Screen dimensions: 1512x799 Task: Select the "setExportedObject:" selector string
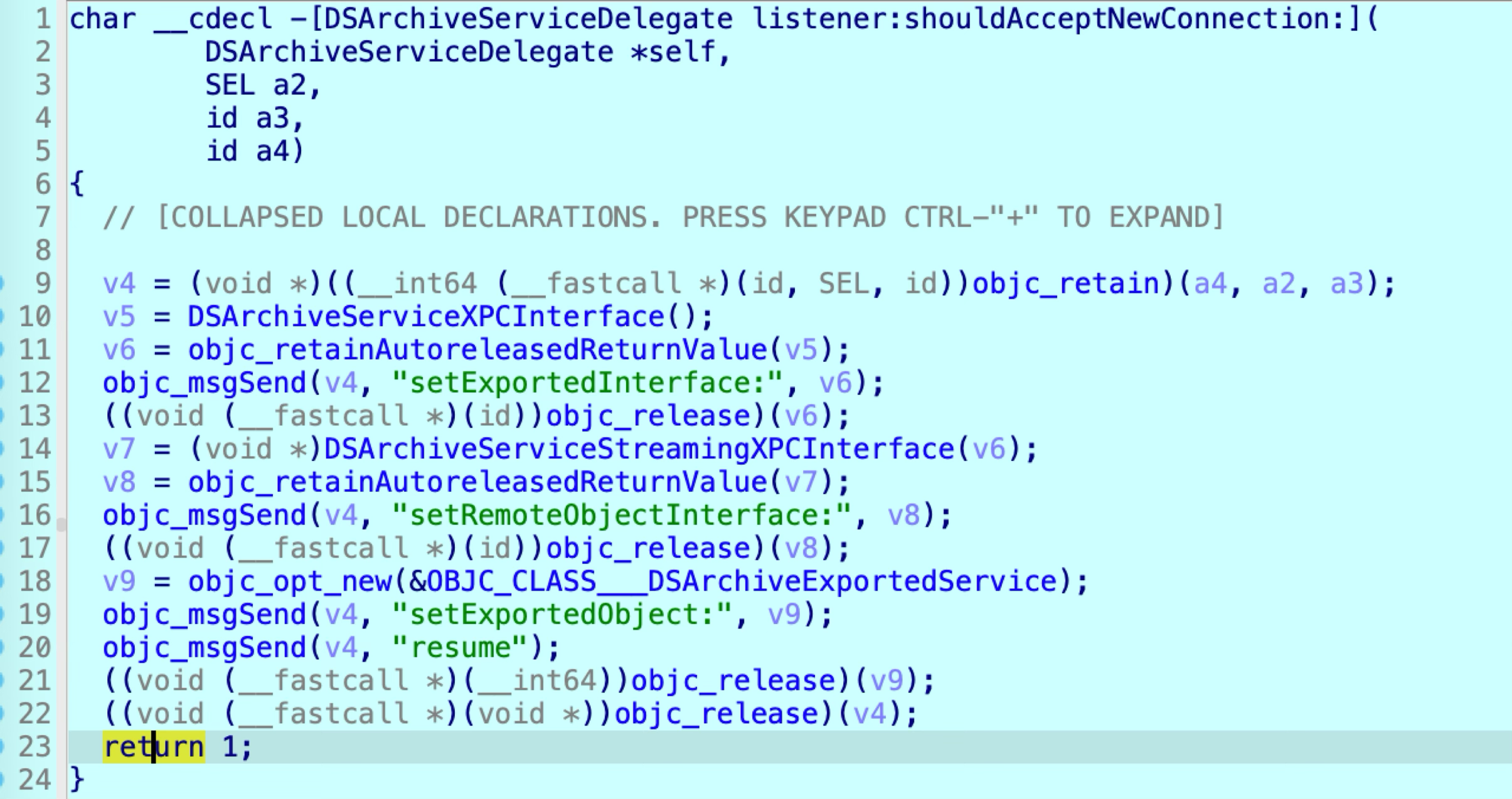coord(562,615)
